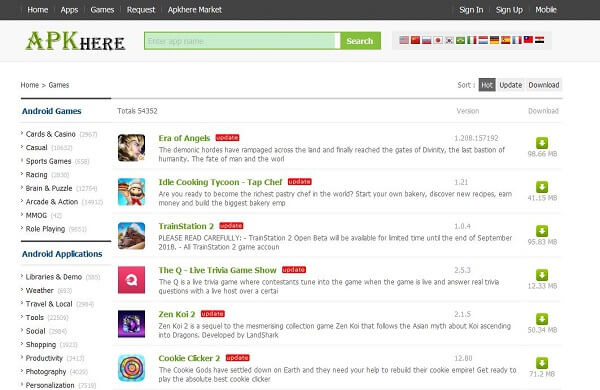Sort games by Update

coord(510,85)
